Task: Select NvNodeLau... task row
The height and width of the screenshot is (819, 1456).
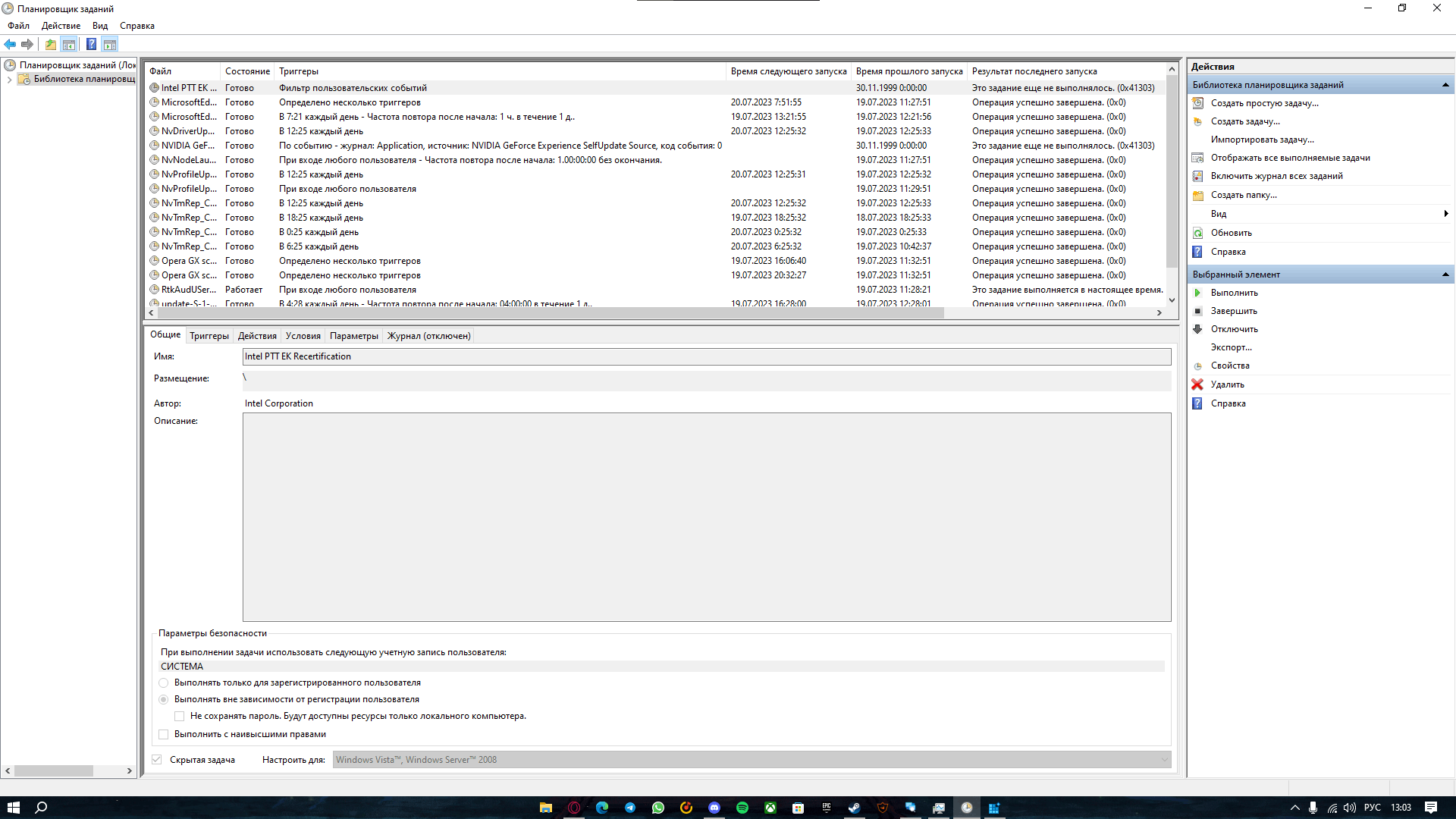Action: (656, 160)
